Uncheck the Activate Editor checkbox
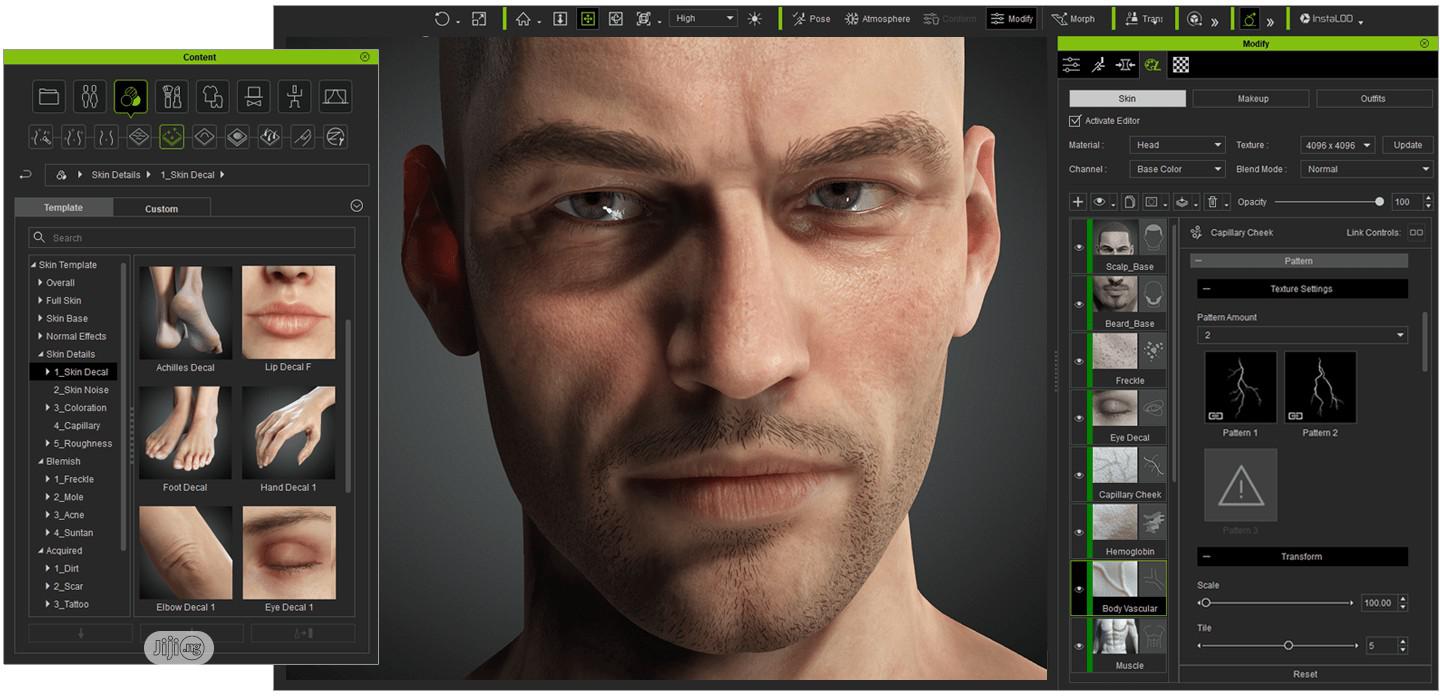The image size is (1440, 699). tap(1075, 121)
